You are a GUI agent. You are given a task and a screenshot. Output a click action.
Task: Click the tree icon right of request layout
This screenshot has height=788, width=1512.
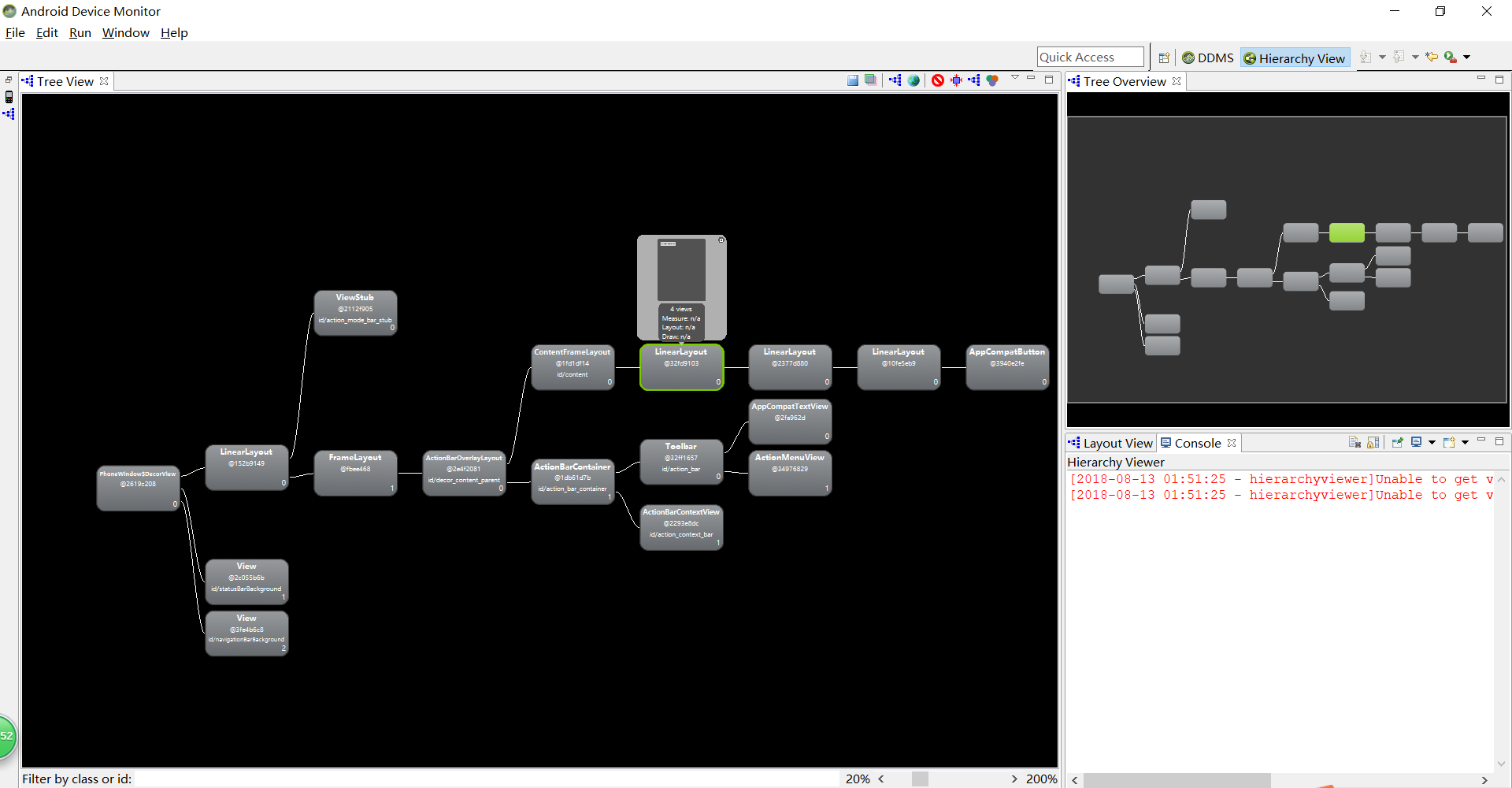tap(974, 80)
